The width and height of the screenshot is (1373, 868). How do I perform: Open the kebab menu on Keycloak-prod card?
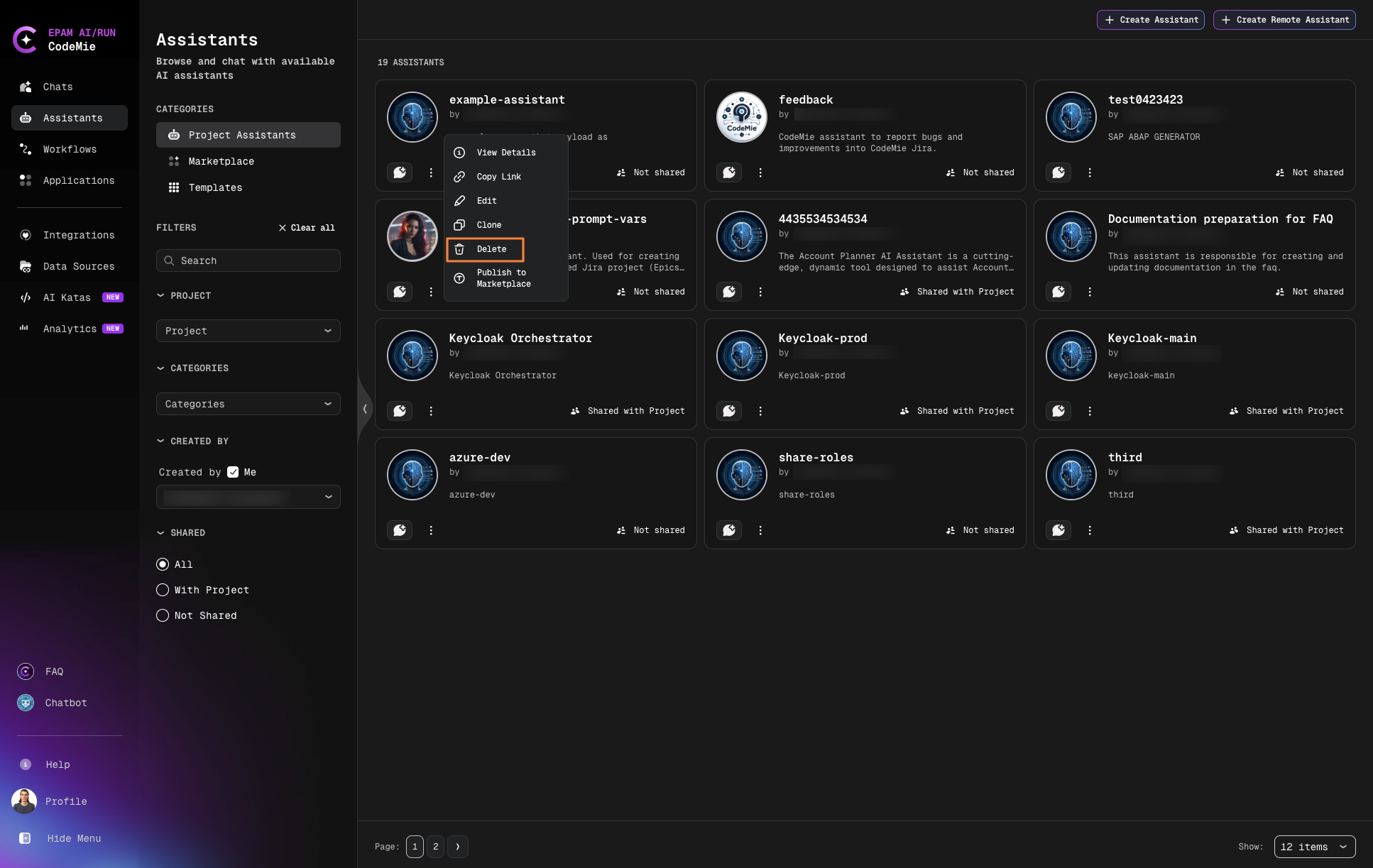(760, 411)
